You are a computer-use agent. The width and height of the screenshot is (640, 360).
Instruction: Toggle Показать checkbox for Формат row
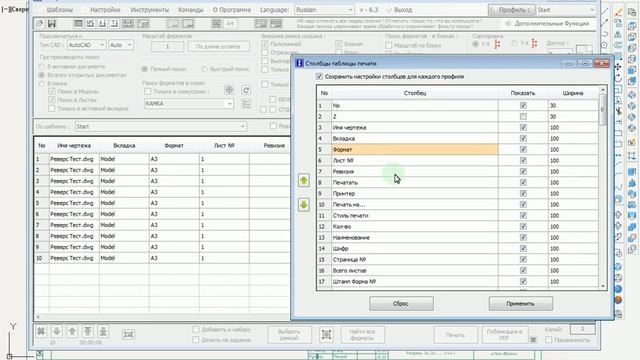523,149
